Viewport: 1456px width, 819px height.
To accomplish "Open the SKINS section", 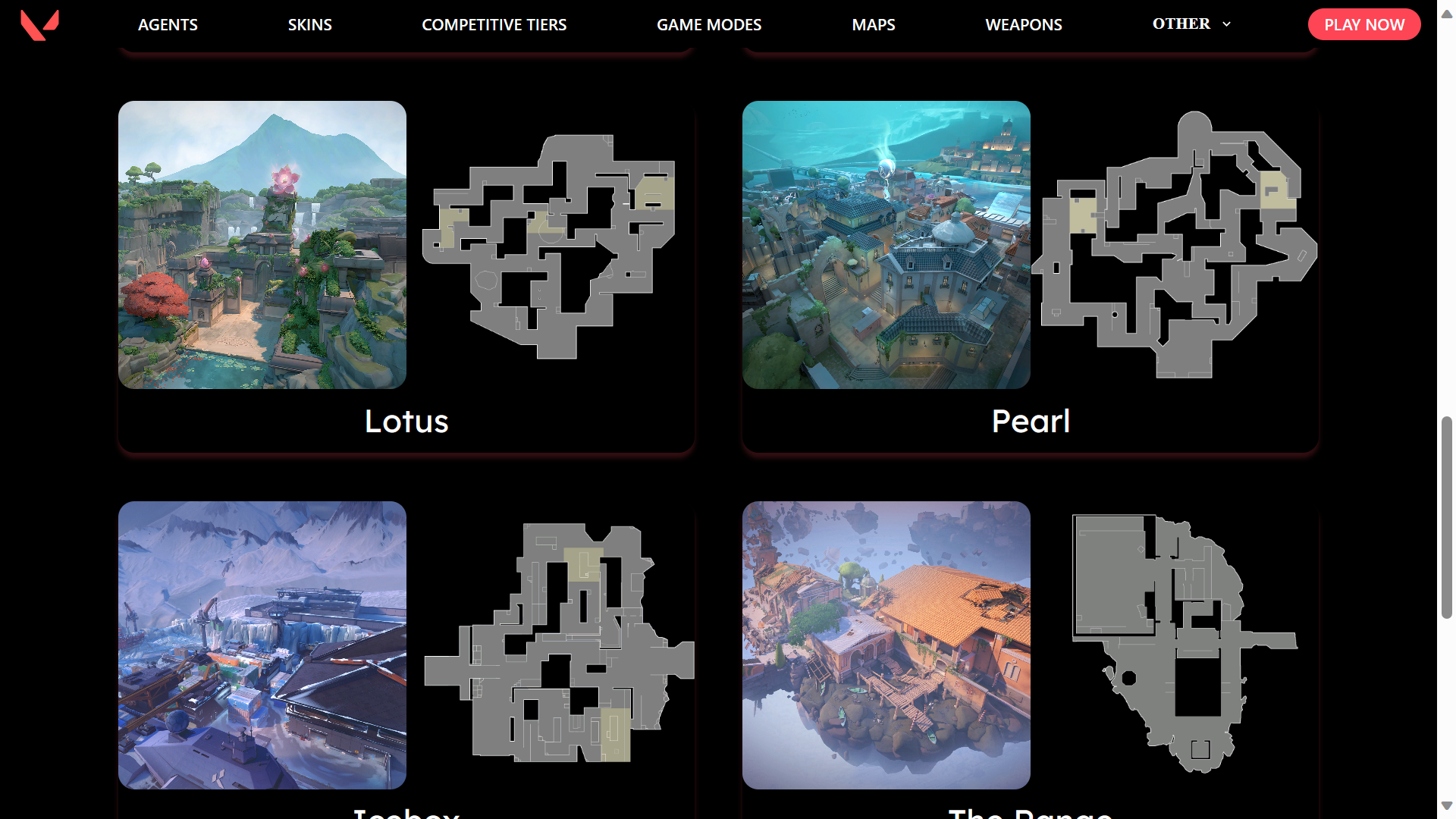I will [309, 24].
